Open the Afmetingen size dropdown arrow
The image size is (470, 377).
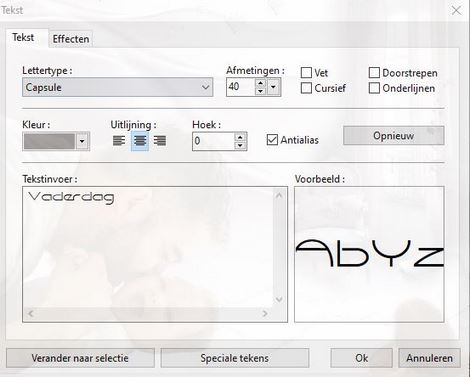tap(273, 87)
